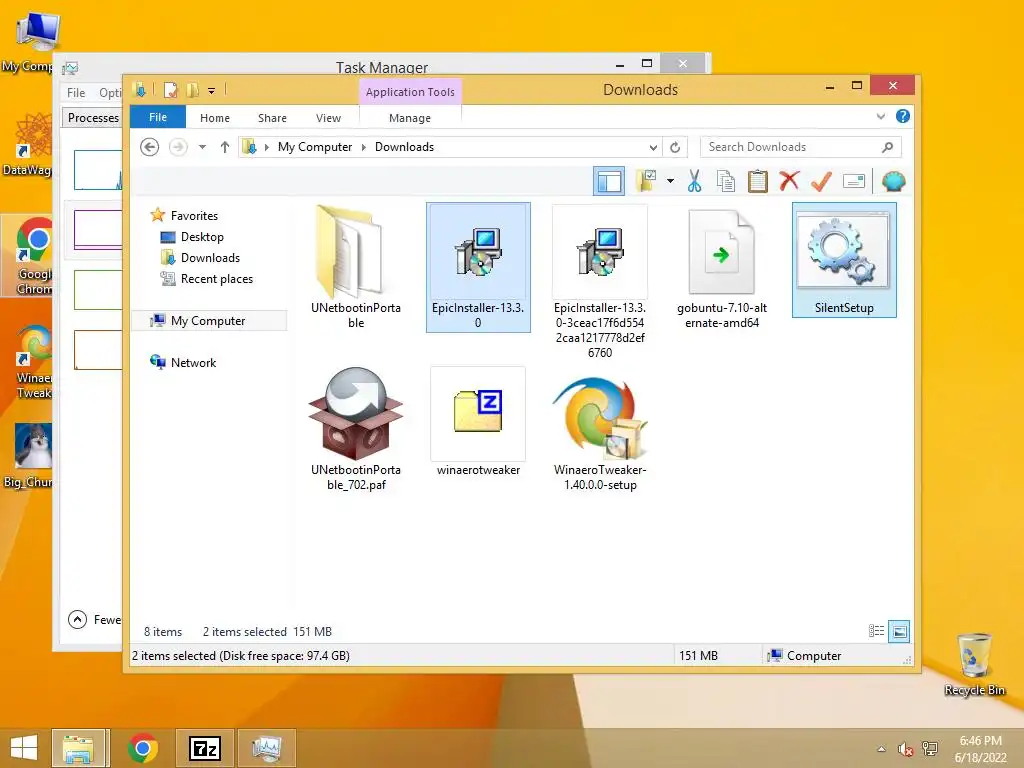Image resolution: width=1024 pixels, height=768 pixels.
Task: Click the Back navigation arrow
Action: tap(150, 147)
